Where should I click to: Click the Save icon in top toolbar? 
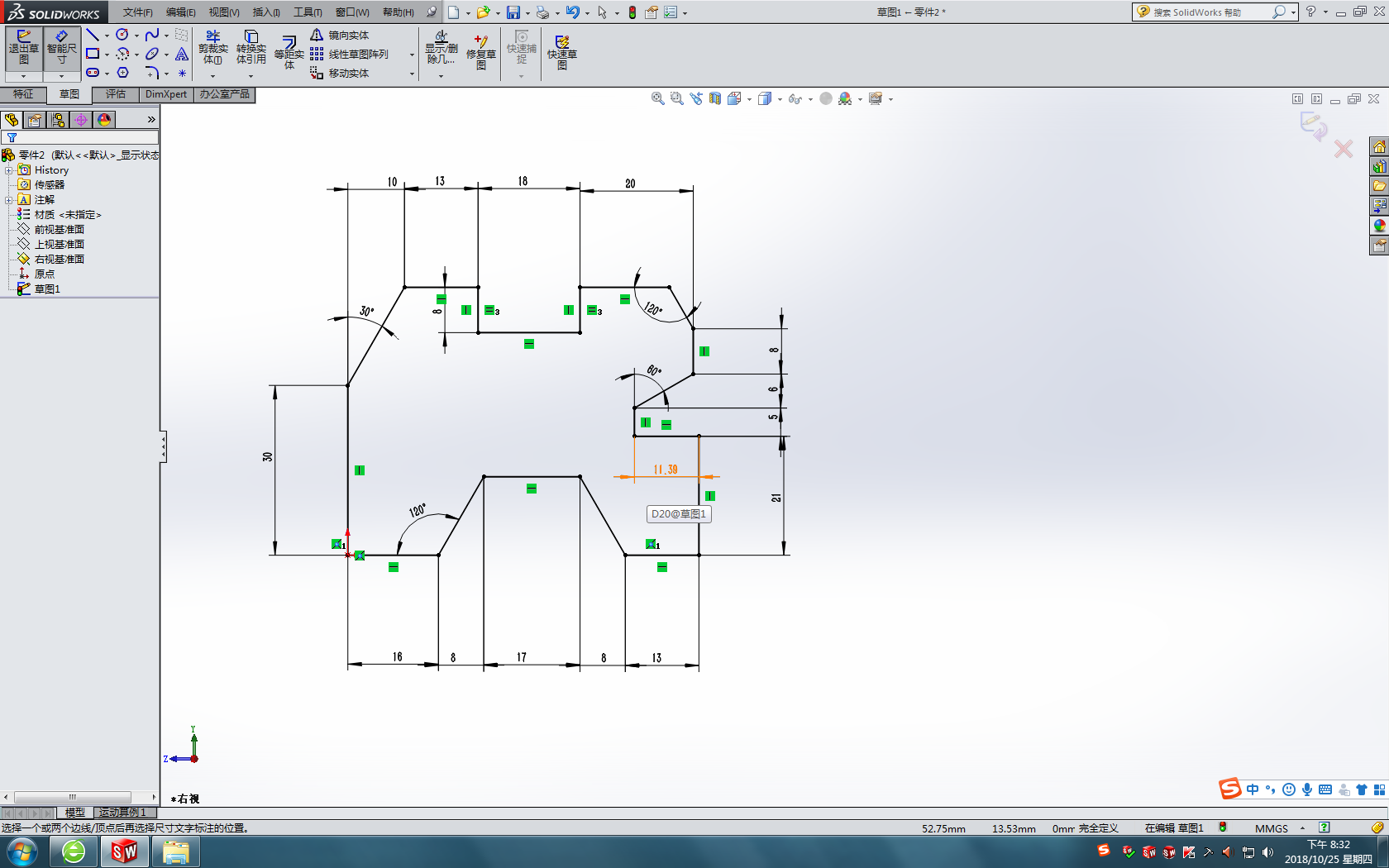pos(513,12)
